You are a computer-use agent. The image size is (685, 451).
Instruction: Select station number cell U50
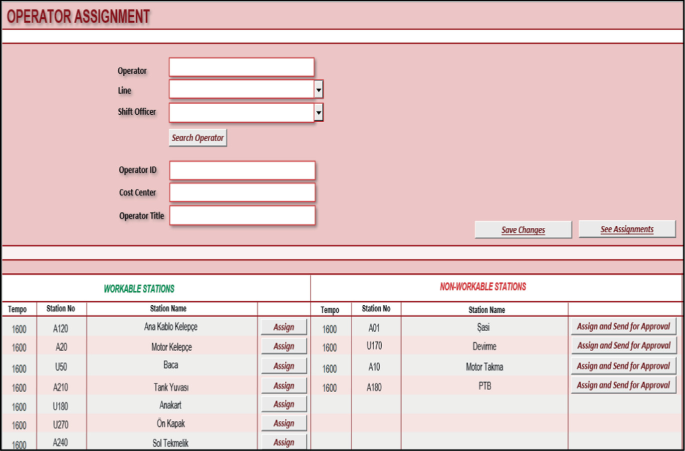point(61,367)
